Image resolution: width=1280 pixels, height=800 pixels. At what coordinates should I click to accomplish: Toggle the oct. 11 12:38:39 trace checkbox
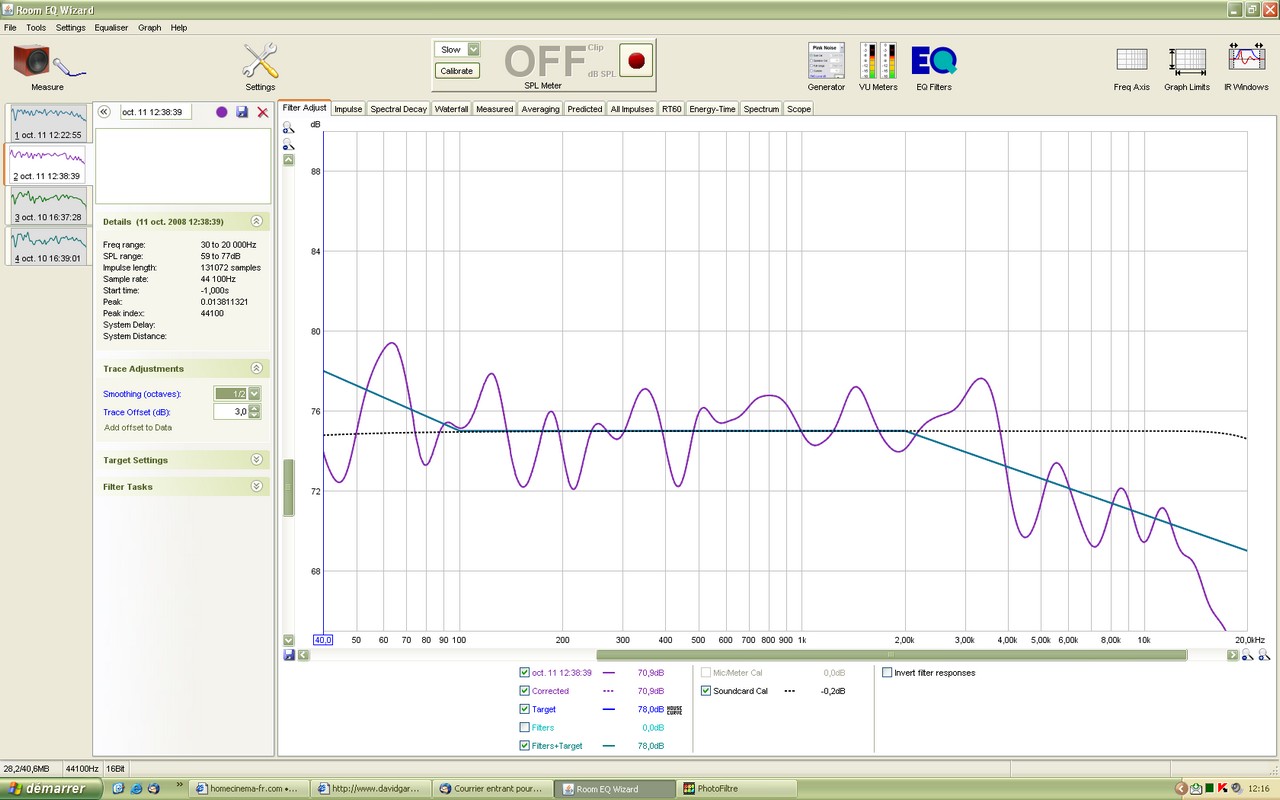point(525,673)
